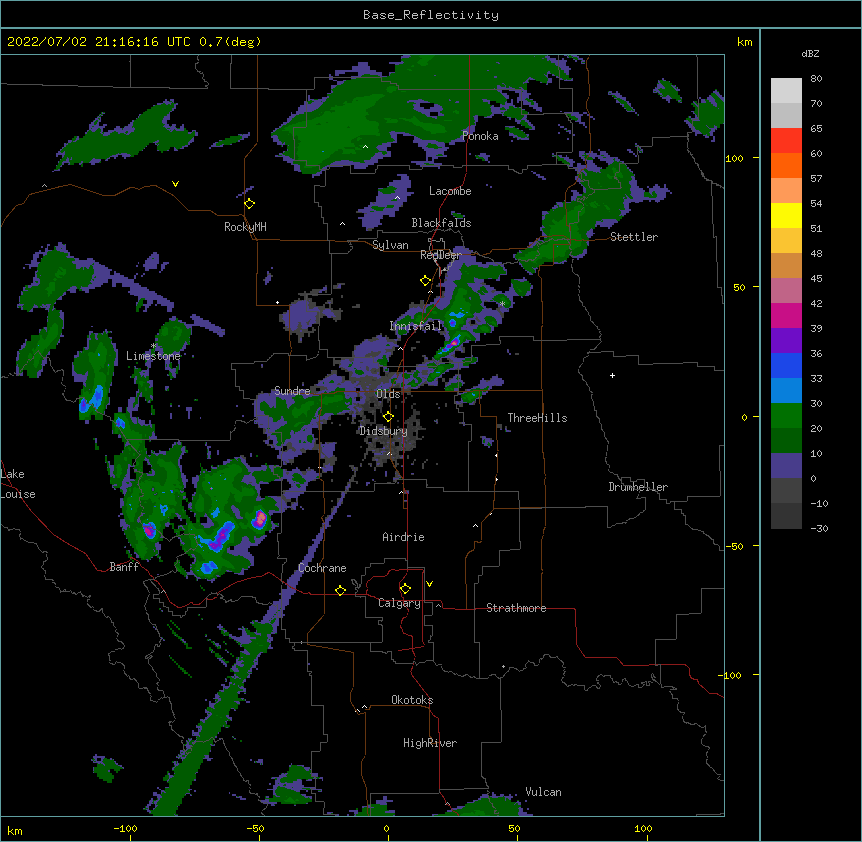Click the -30 dBZ legend value

click(819, 528)
